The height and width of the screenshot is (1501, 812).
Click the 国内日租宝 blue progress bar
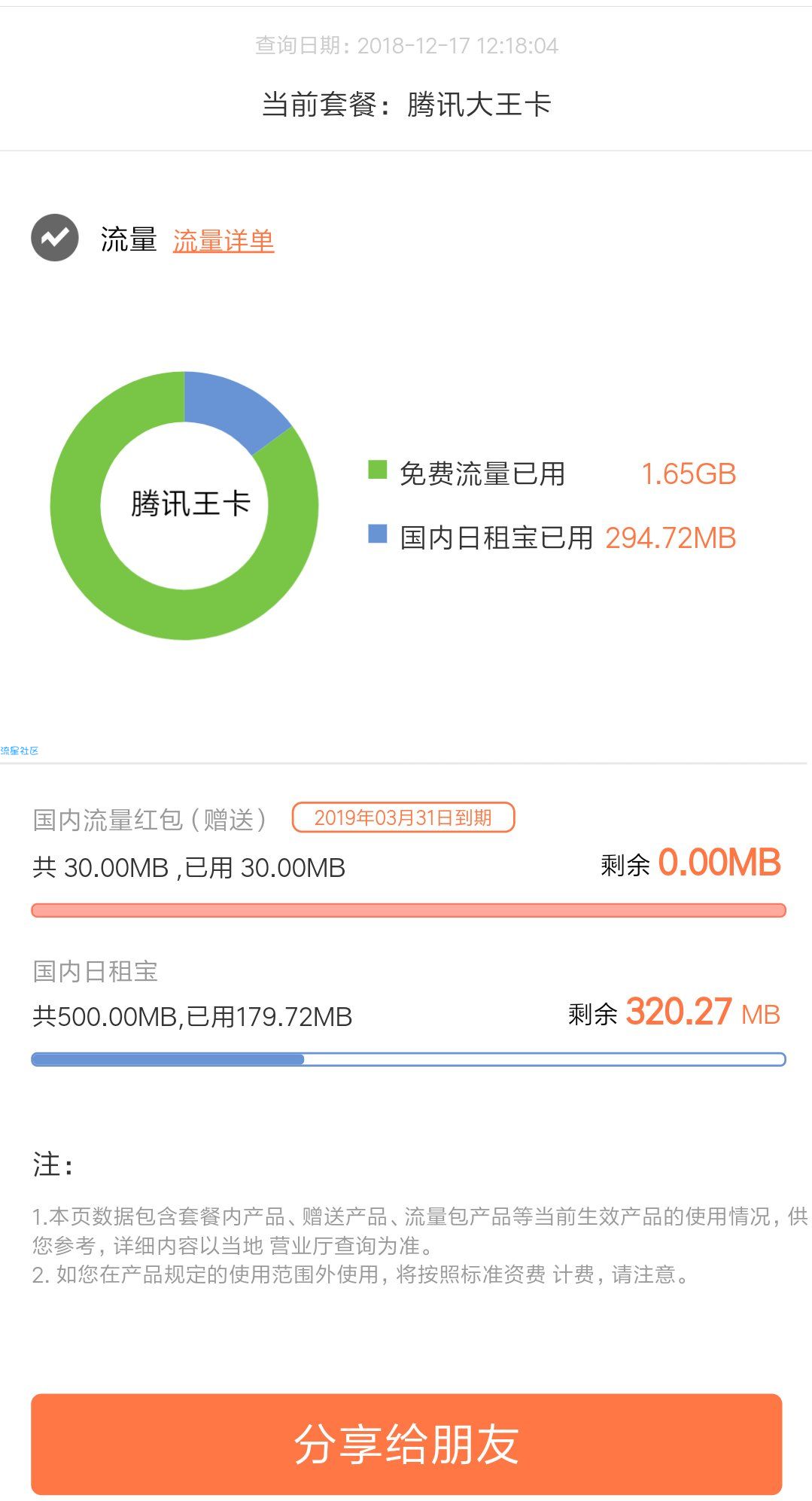(408, 1059)
